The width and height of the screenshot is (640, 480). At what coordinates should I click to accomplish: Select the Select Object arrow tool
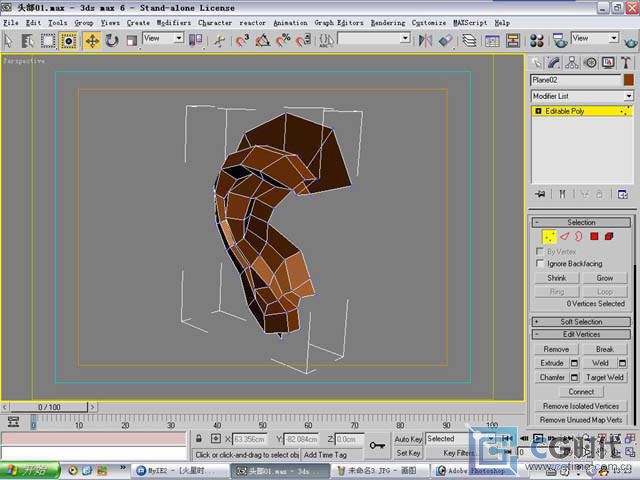click(9, 41)
